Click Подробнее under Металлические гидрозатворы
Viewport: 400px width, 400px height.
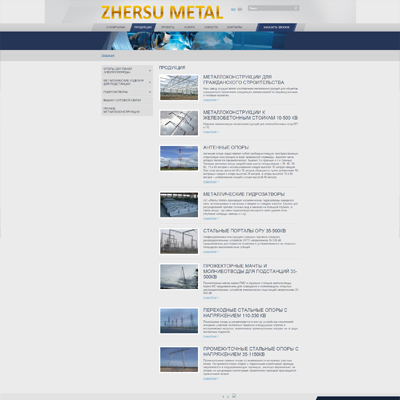(211, 219)
